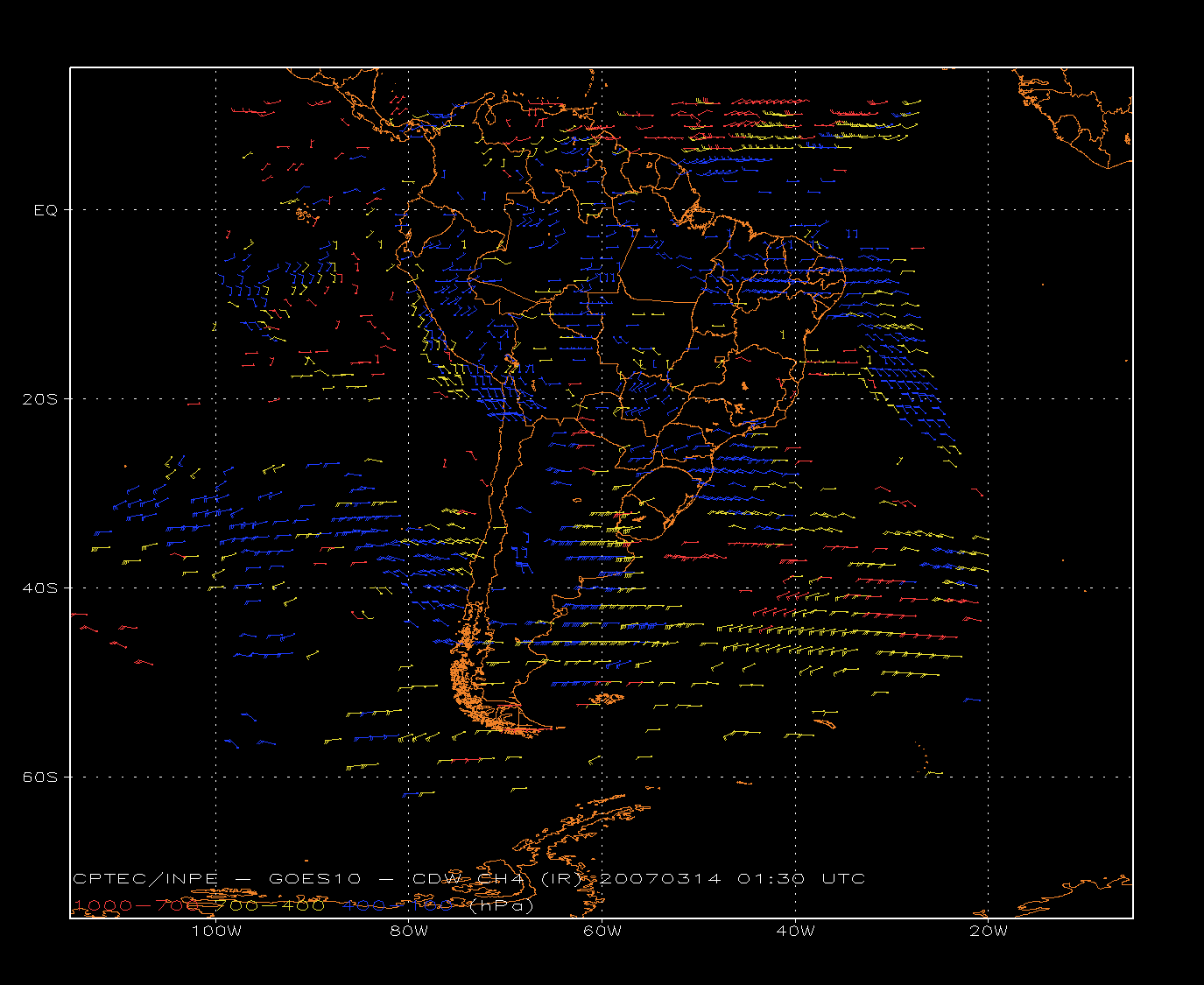Click the 100W longitude label
This screenshot has width=1204, height=985.
216,931
